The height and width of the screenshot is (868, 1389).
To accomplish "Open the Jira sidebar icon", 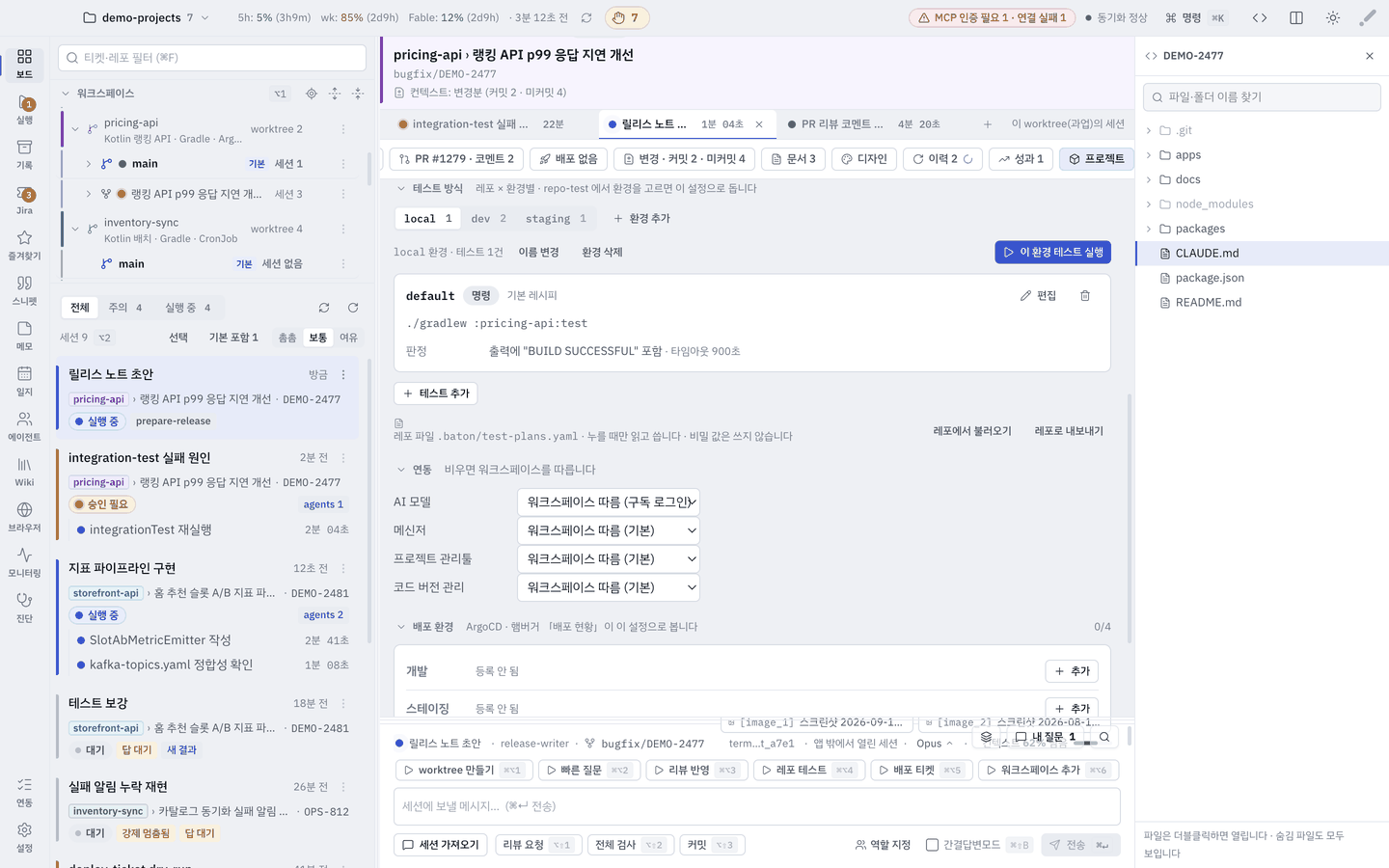I will point(24,201).
